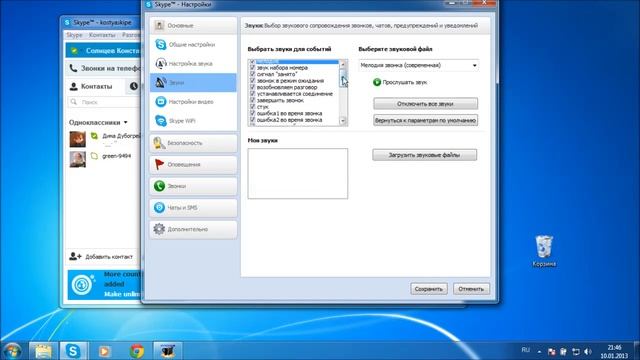Viewport: 640px width, 360px height.
Task: Expand the Звонки settings group
Action: click(193, 186)
